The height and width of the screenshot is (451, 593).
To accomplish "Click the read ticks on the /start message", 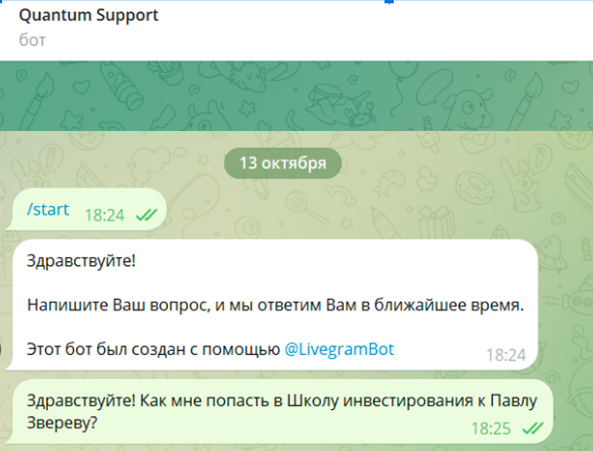I will point(146,215).
